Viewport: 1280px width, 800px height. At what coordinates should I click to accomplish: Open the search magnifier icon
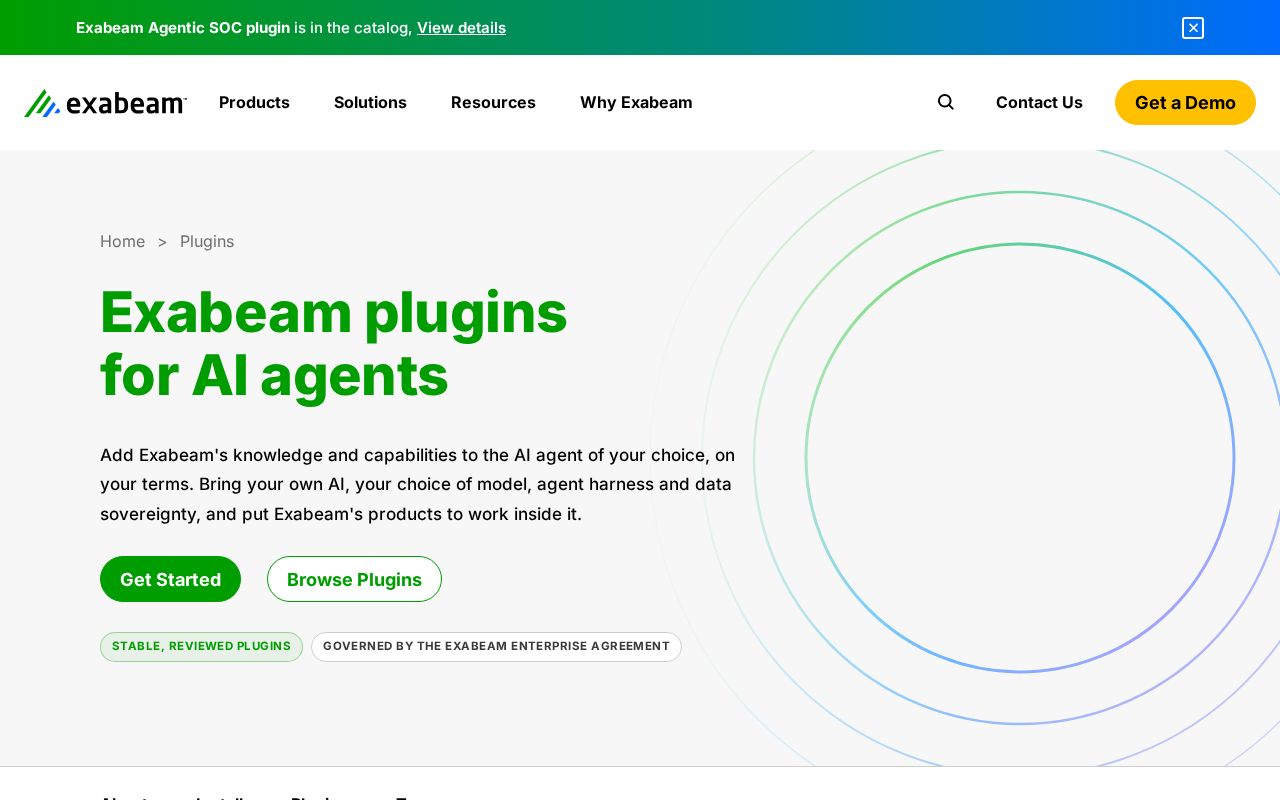pos(946,102)
